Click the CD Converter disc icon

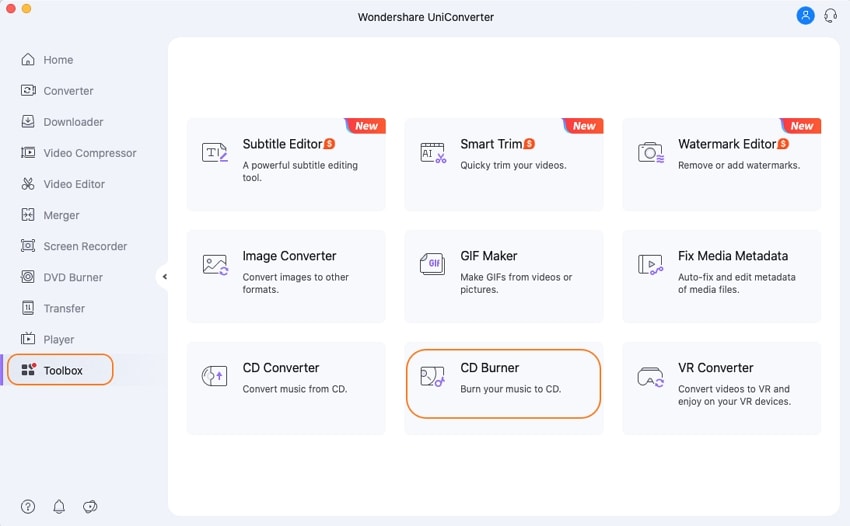coord(214,376)
